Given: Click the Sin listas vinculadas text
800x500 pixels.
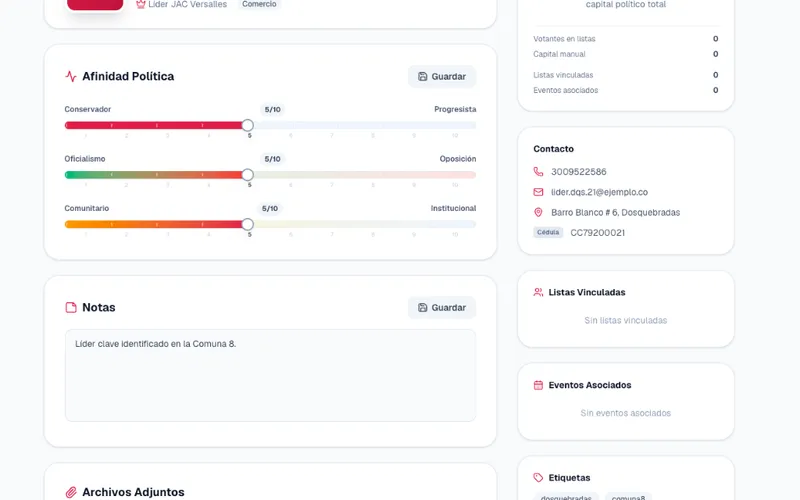Looking at the screenshot, I should click(626, 320).
